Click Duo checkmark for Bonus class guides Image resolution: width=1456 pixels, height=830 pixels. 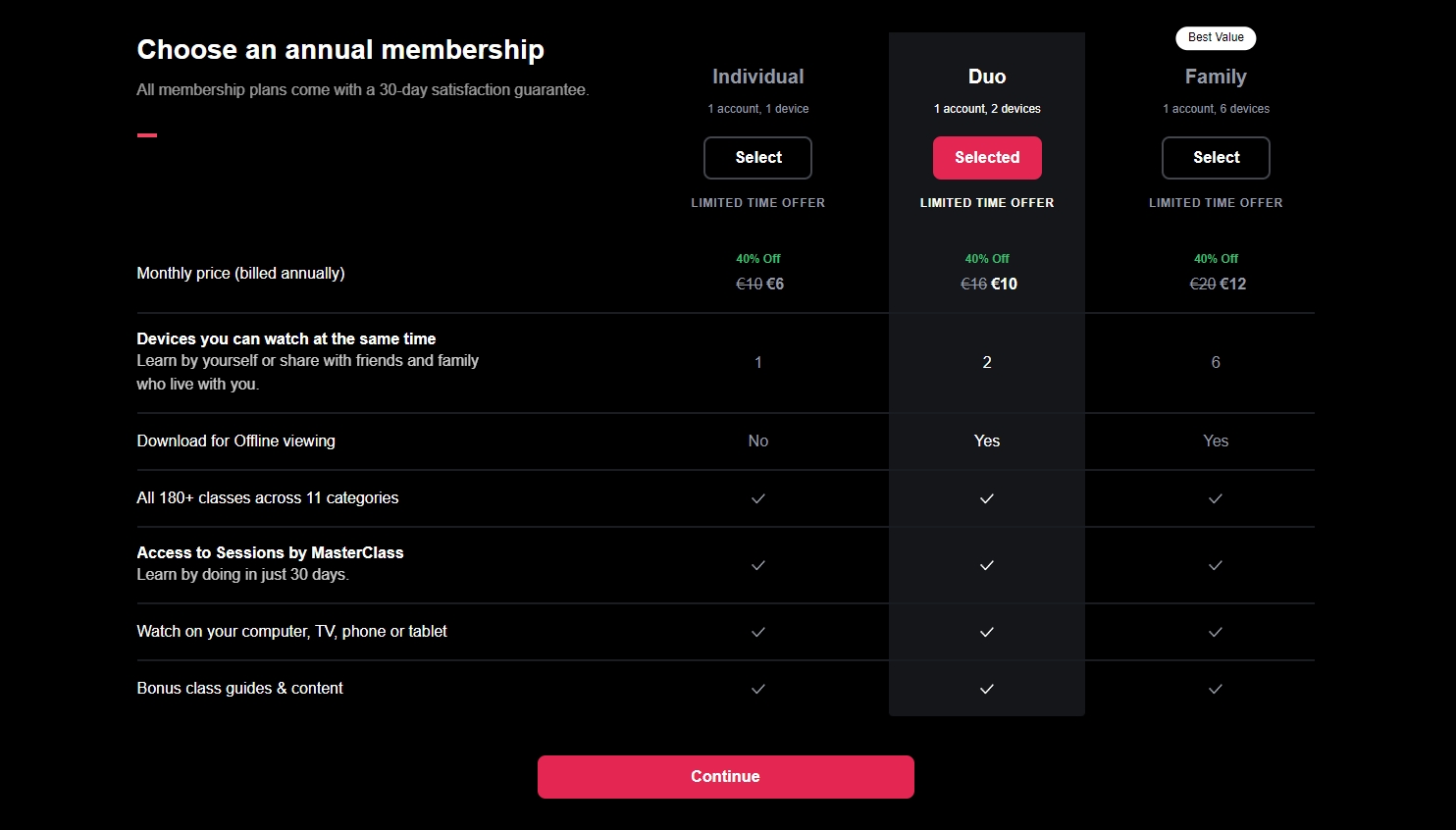click(987, 689)
